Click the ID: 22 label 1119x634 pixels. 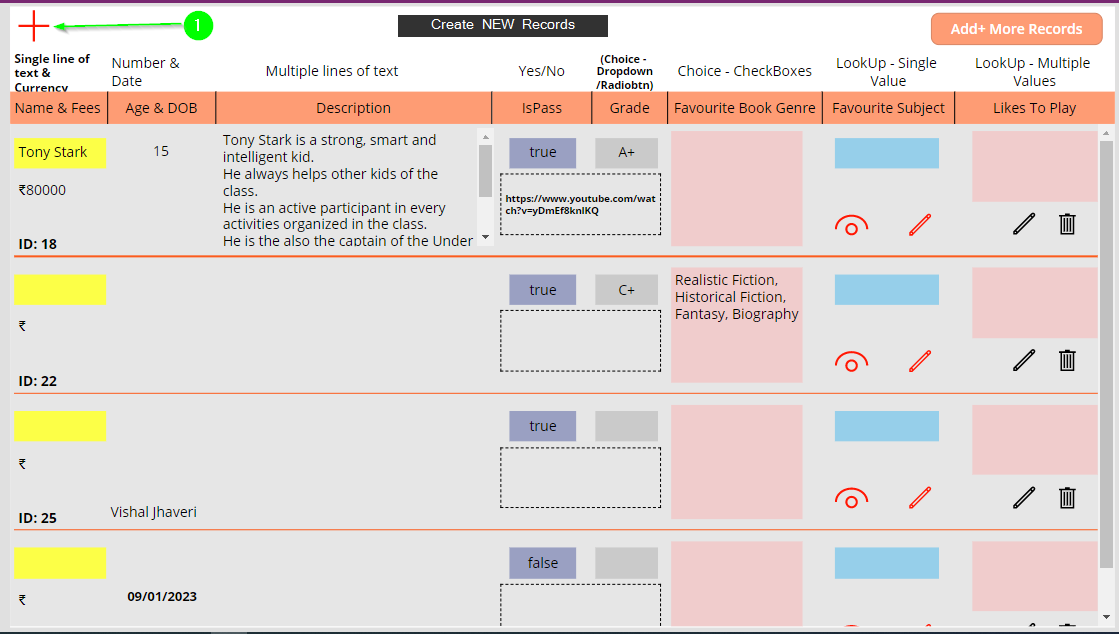click(38, 381)
